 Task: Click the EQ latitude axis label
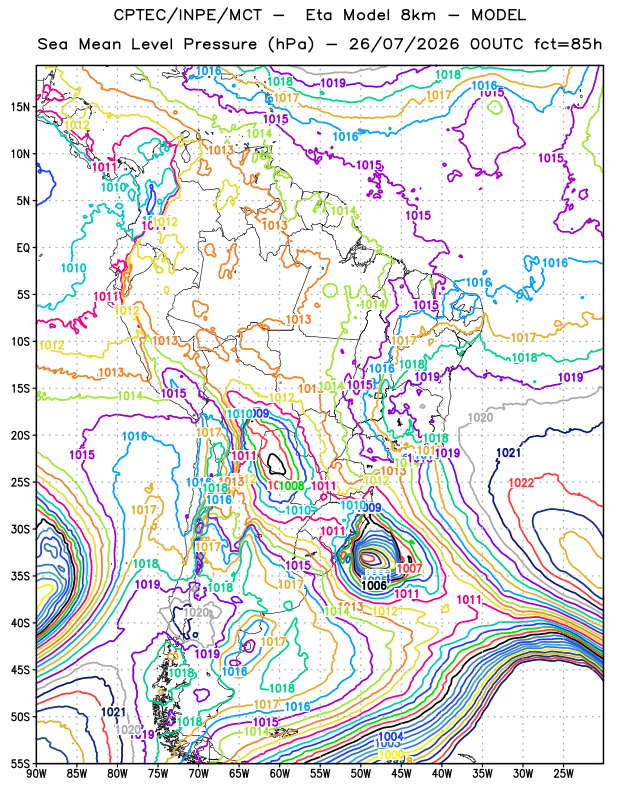coord(23,248)
